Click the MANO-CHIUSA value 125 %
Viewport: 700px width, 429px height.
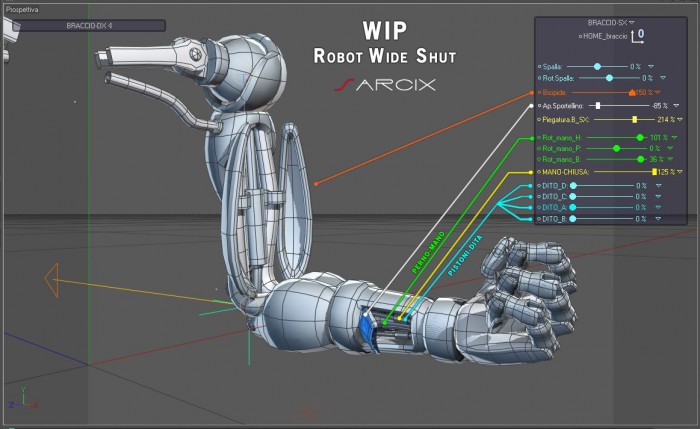click(x=667, y=172)
